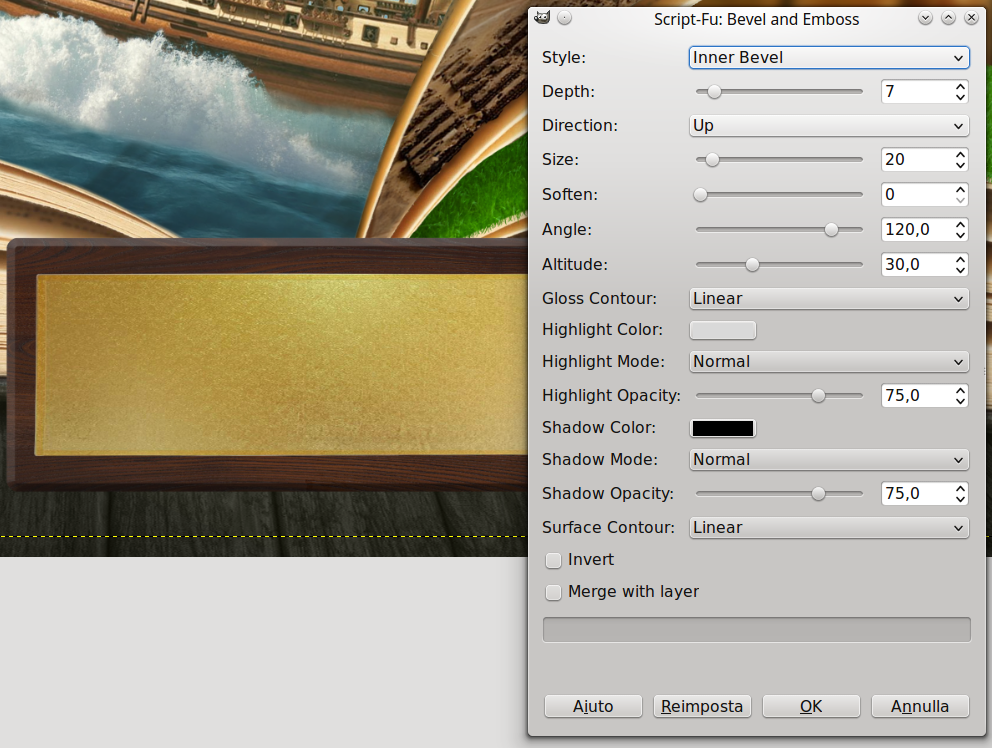The width and height of the screenshot is (992, 748).
Task: Cancel with the Annulla button
Action: (920, 706)
